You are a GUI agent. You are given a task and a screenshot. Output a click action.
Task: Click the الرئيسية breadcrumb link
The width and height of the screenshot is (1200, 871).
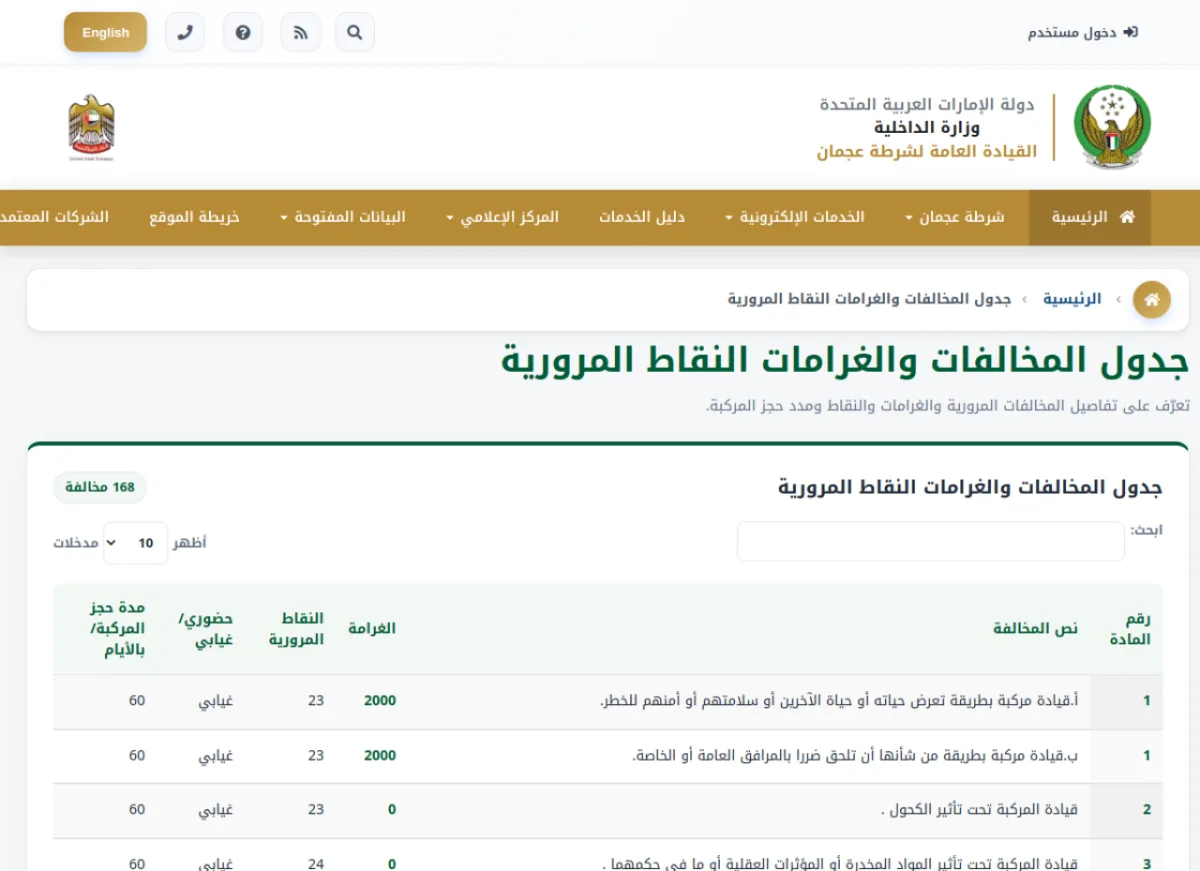1072,299
